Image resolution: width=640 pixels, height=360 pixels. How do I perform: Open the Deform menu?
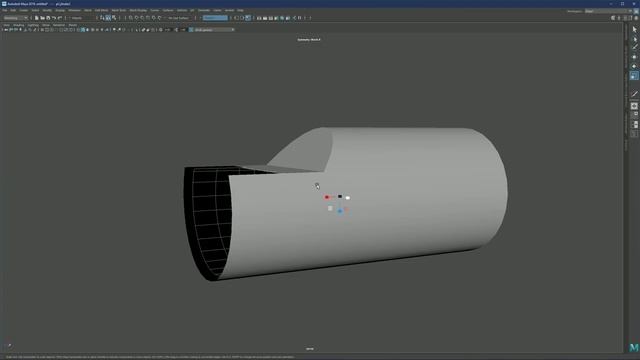tap(182, 10)
